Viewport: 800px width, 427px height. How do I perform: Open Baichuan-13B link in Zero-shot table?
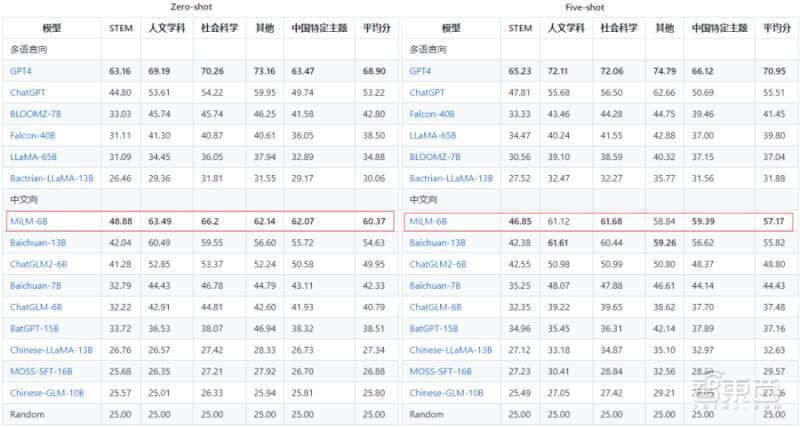(x=38, y=243)
